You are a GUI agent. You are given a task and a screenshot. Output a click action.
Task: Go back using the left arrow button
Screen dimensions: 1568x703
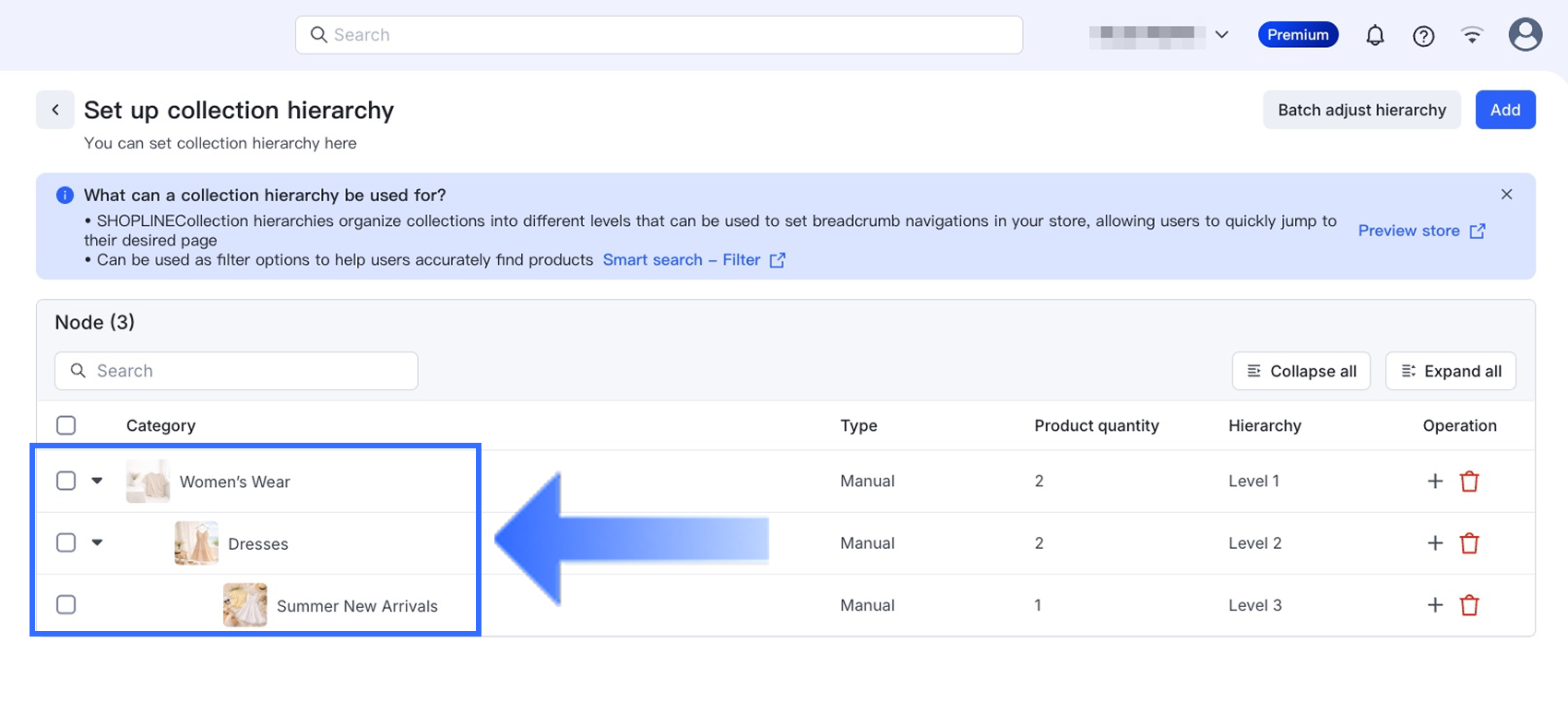(55, 110)
